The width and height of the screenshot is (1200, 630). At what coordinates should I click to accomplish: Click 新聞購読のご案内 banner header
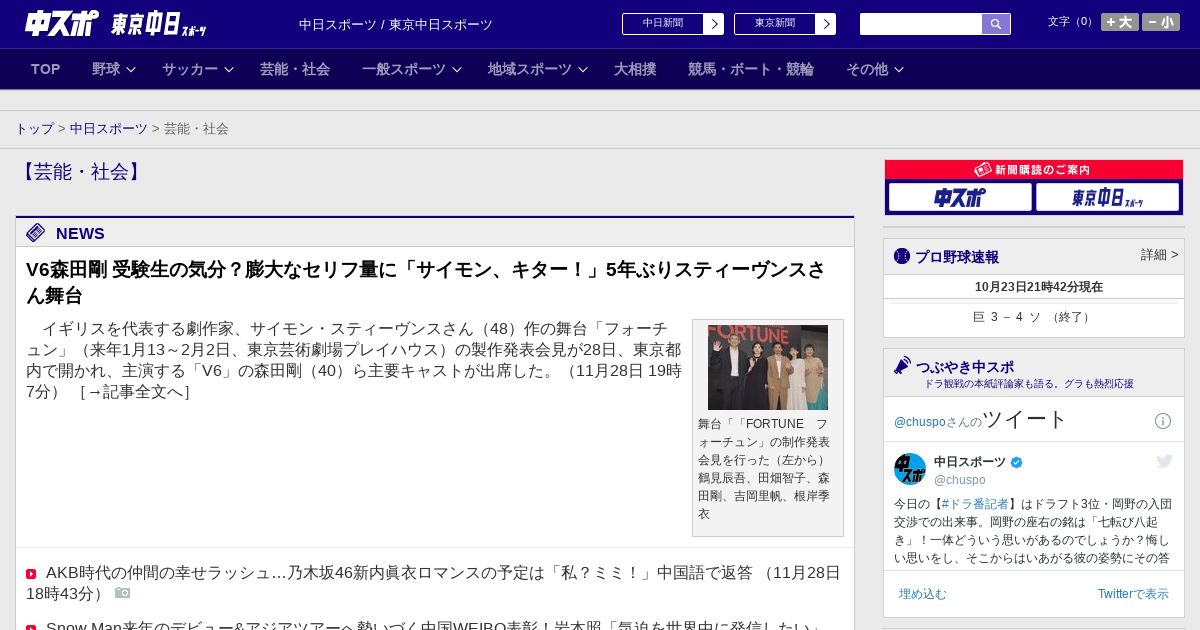pos(1034,170)
